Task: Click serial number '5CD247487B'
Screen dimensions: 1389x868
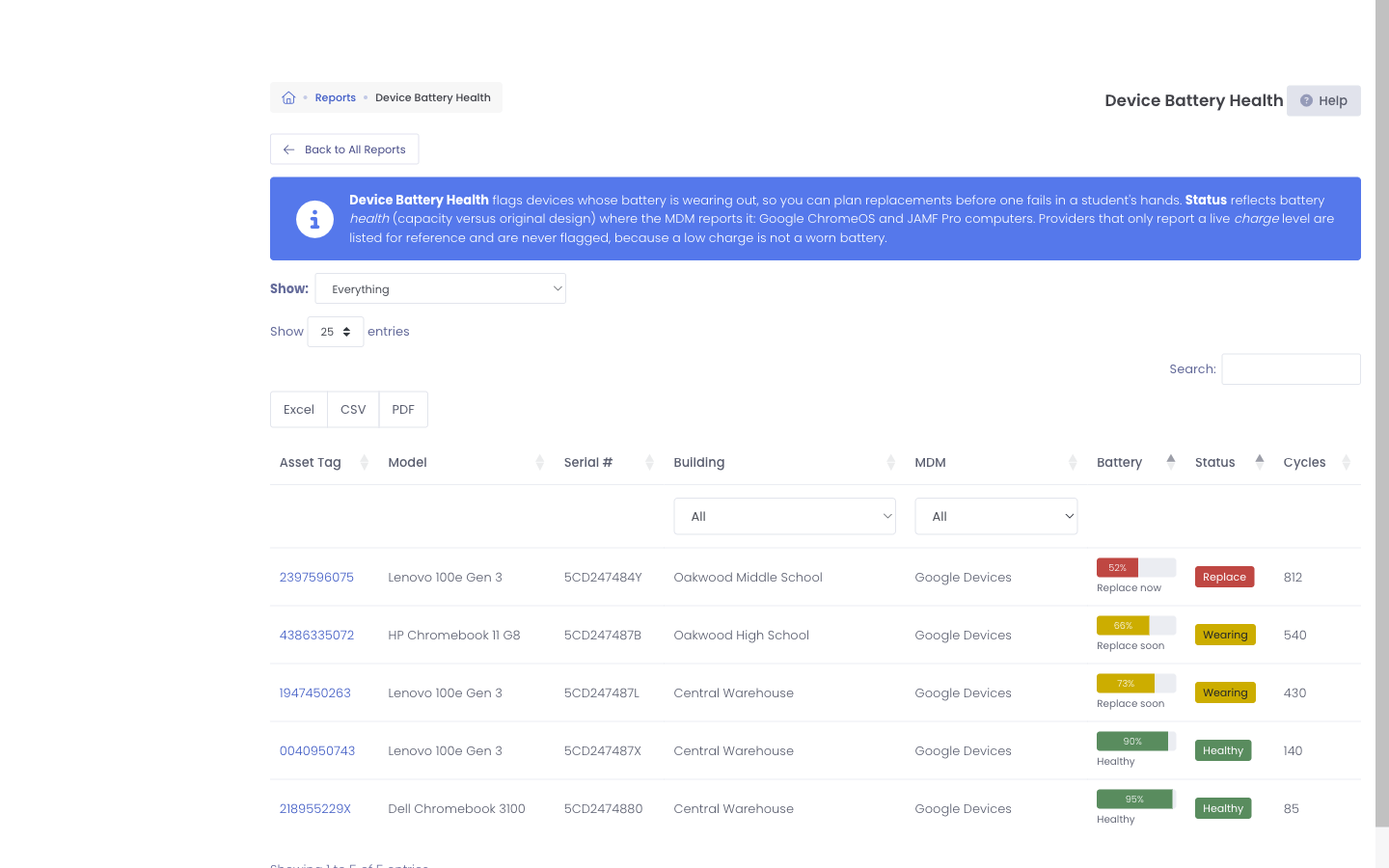Action: 603,635
